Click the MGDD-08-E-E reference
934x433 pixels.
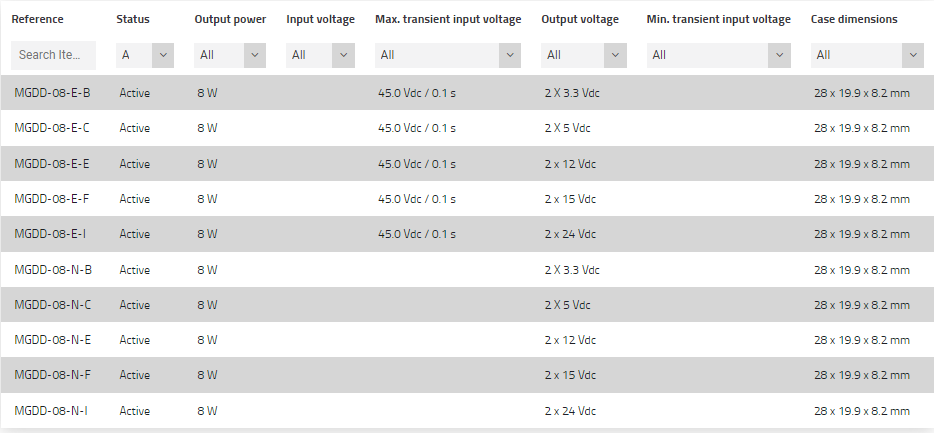pyautogui.click(x=53, y=164)
